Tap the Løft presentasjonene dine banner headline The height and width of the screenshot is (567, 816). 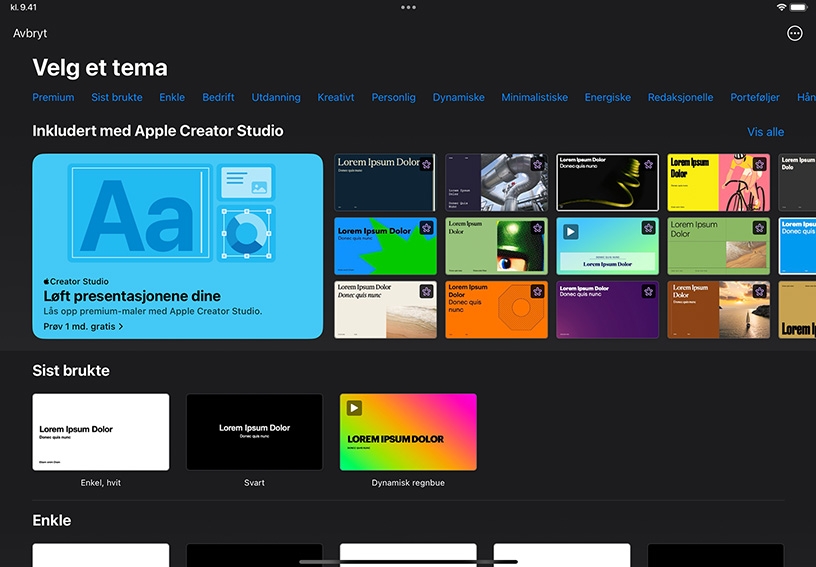click(132, 296)
